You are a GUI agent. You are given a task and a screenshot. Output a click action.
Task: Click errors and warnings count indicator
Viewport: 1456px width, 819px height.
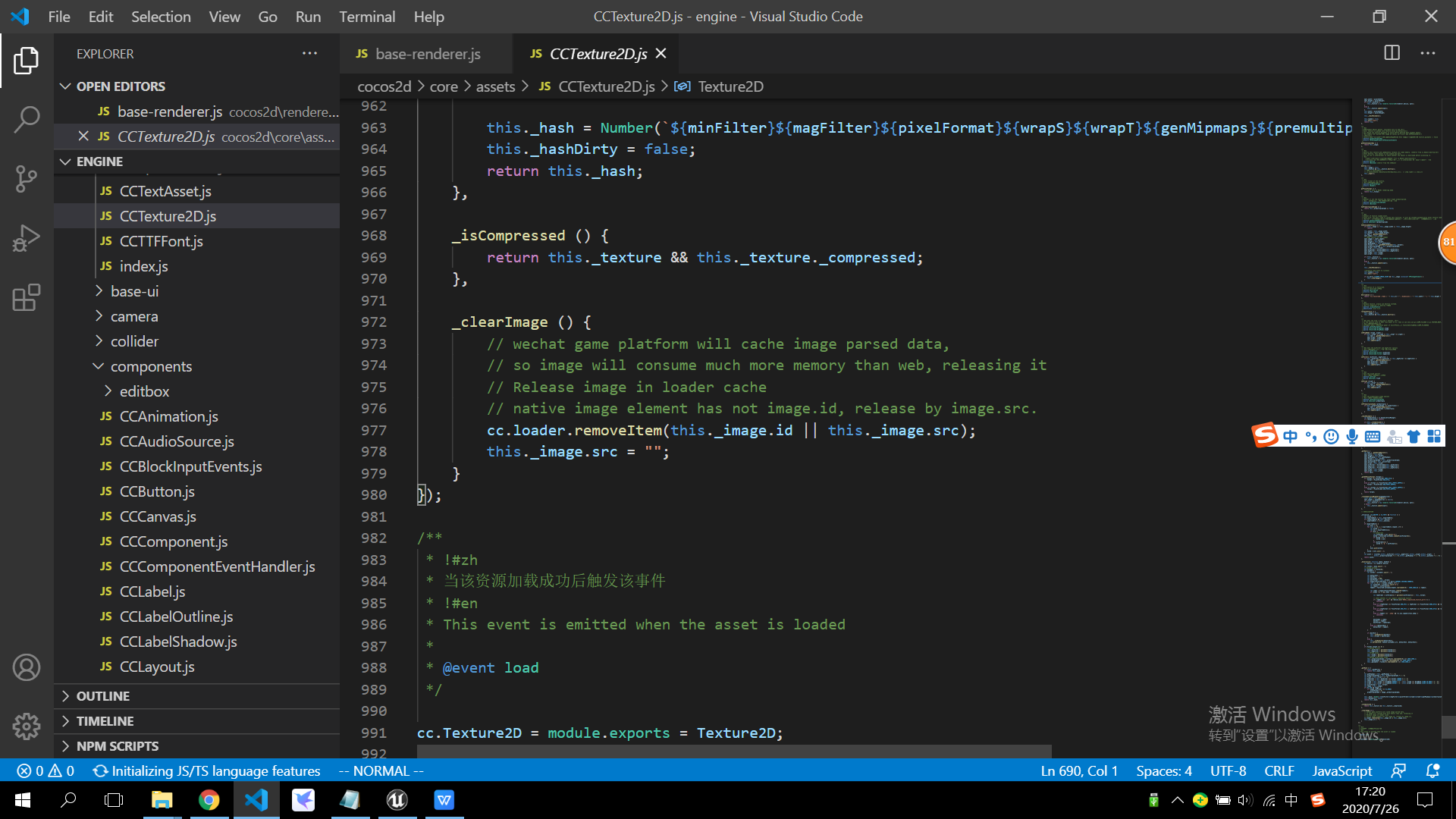(x=46, y=770)
